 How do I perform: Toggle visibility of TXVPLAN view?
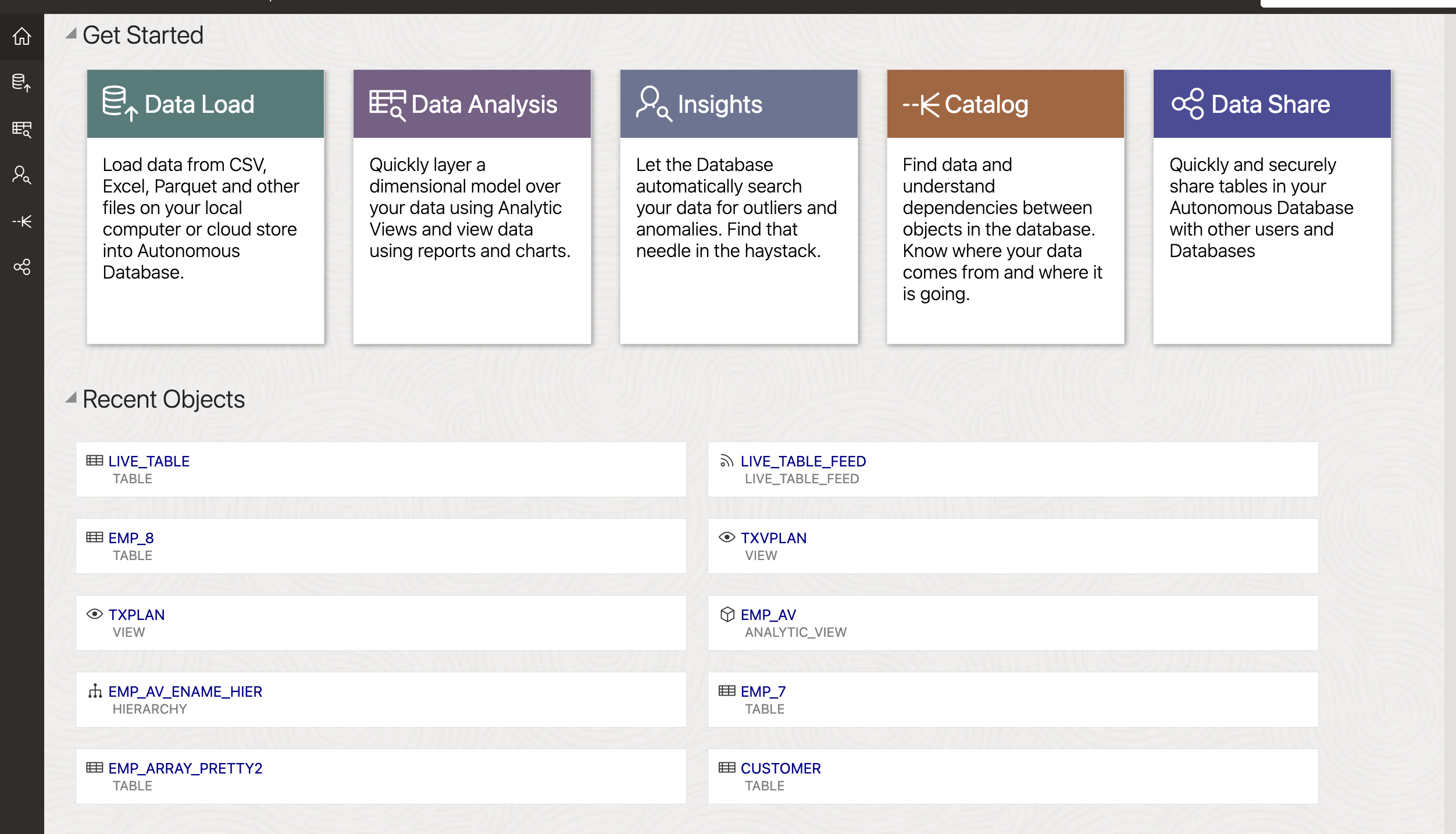[x=726, y=537]
